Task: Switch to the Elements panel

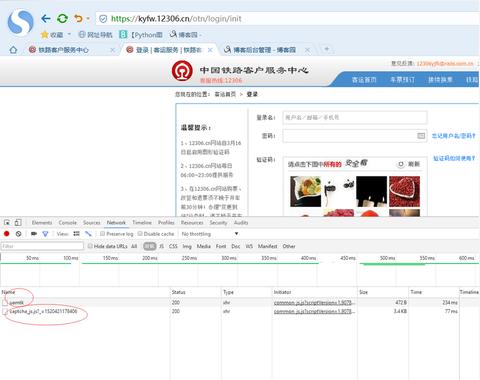Action: [x=42, y=222]
